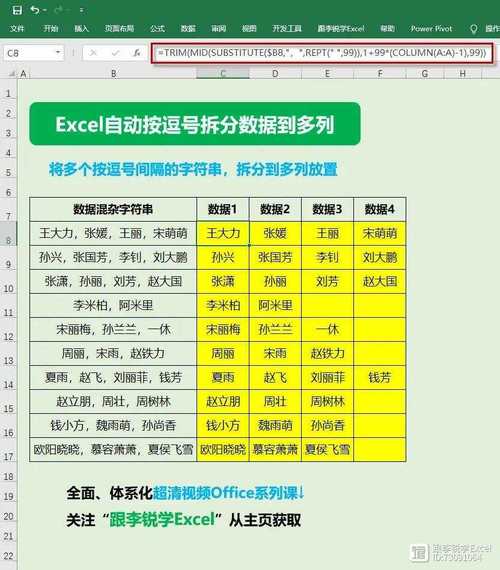Open the 跟李锐学Excel custom tab
This screenshot has width=500, height=570.
[341, 28]
